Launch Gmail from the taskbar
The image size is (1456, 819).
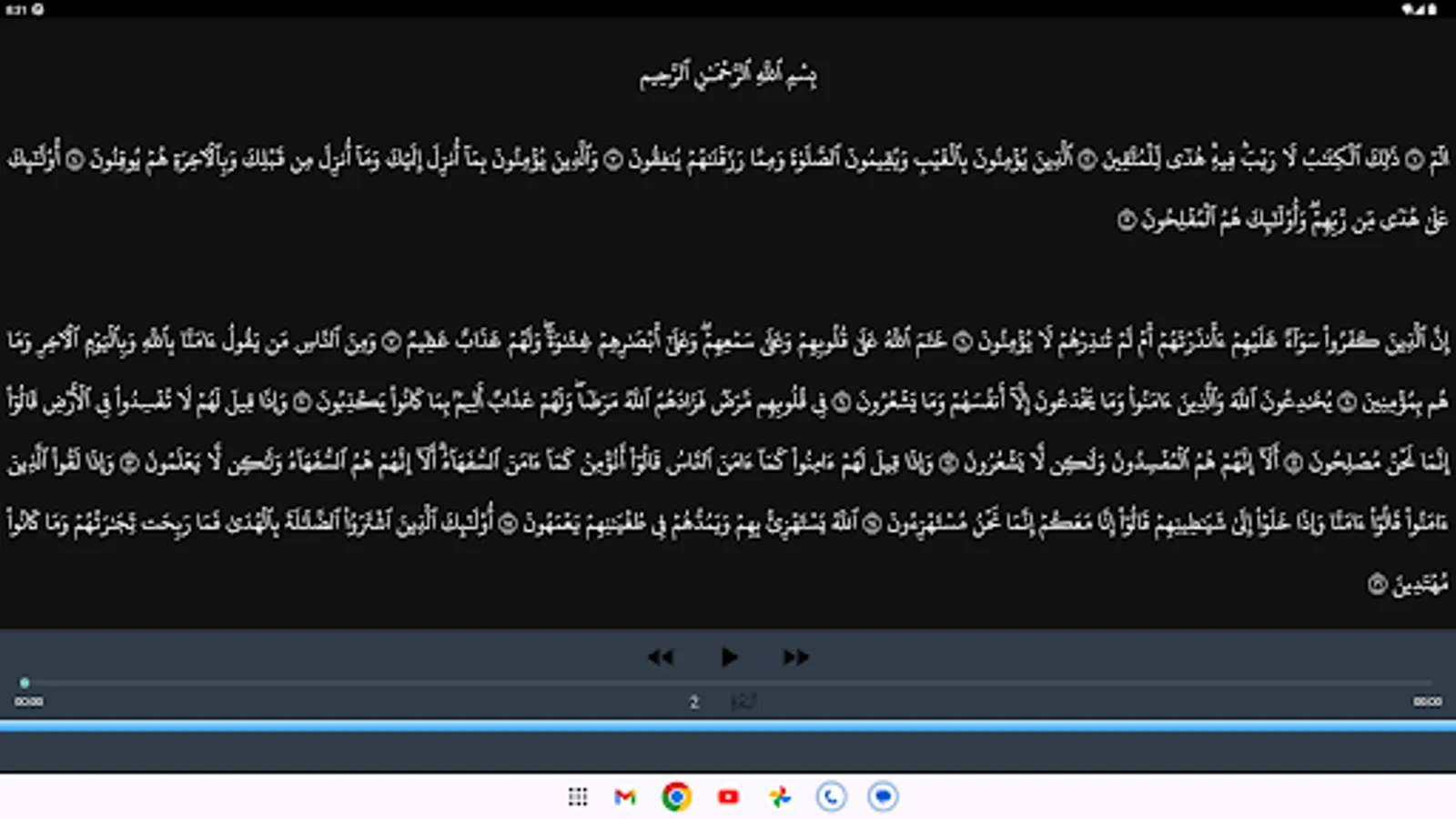coord(624,797)
